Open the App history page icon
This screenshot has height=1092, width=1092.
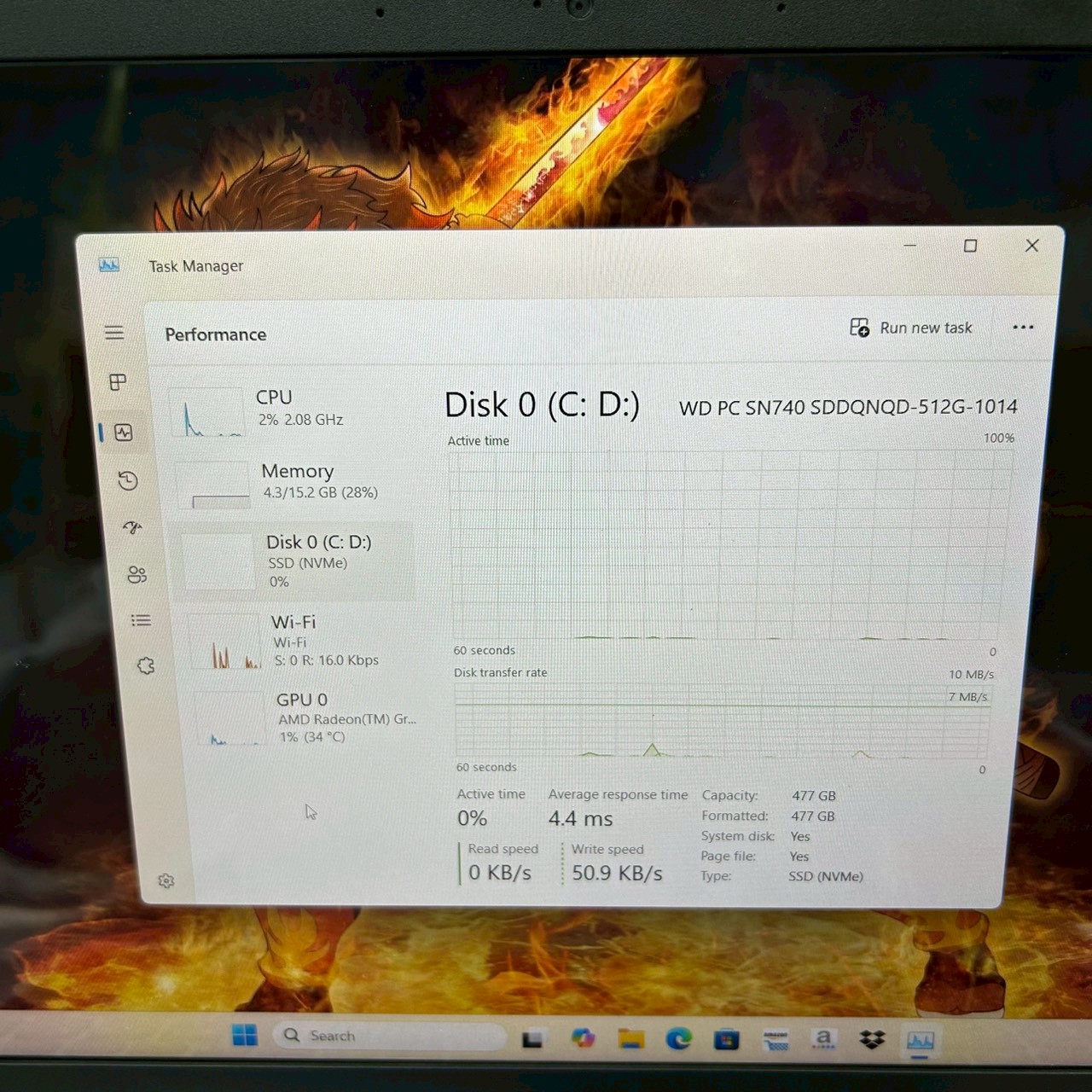click(x=128, y=481)
